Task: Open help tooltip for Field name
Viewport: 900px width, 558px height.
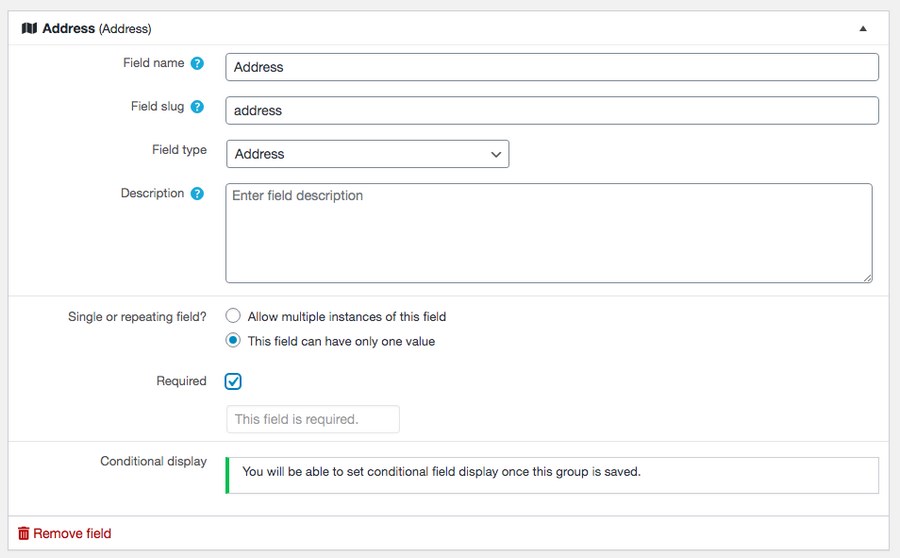Action: [197, 63]
